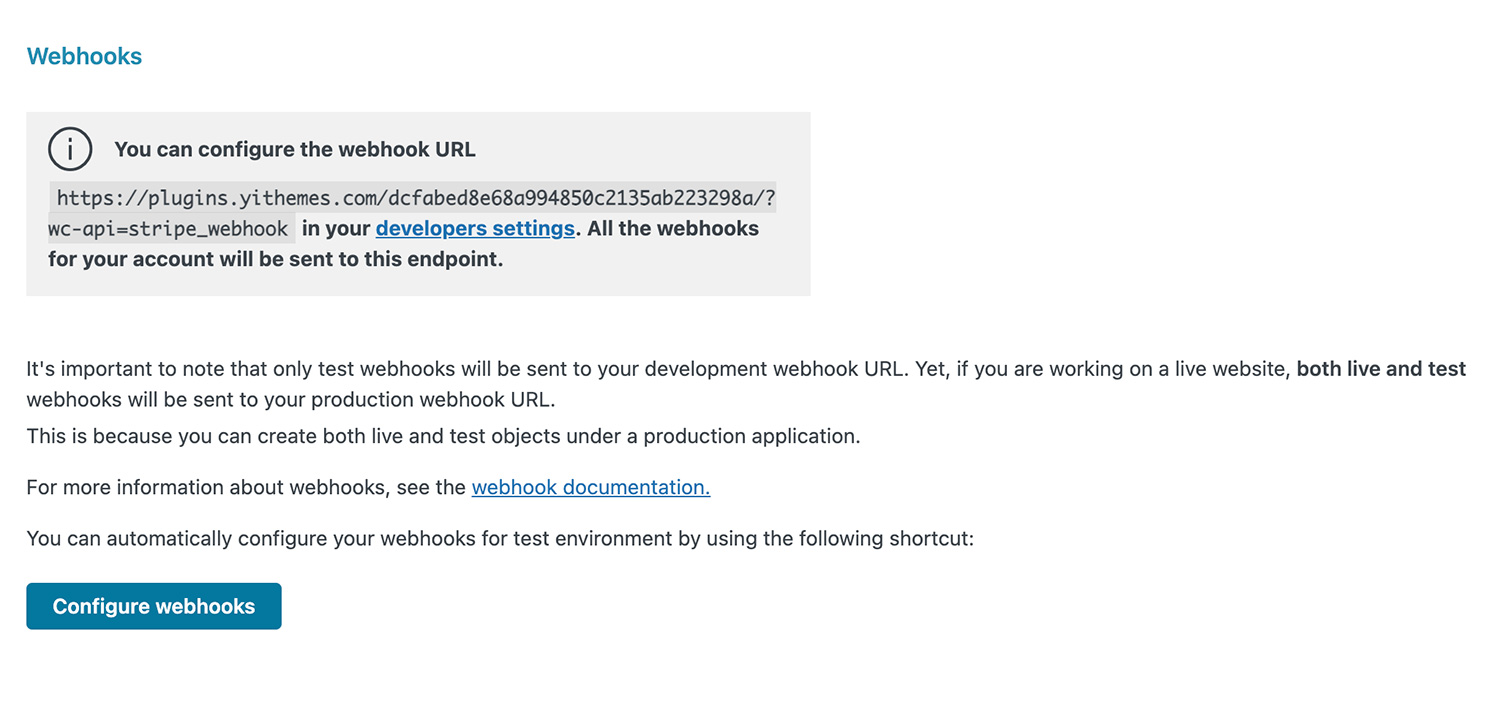Click the 'For more information about webhooks' text
The height and width of the screenshot is (702, 1500).
coord(246,487)
